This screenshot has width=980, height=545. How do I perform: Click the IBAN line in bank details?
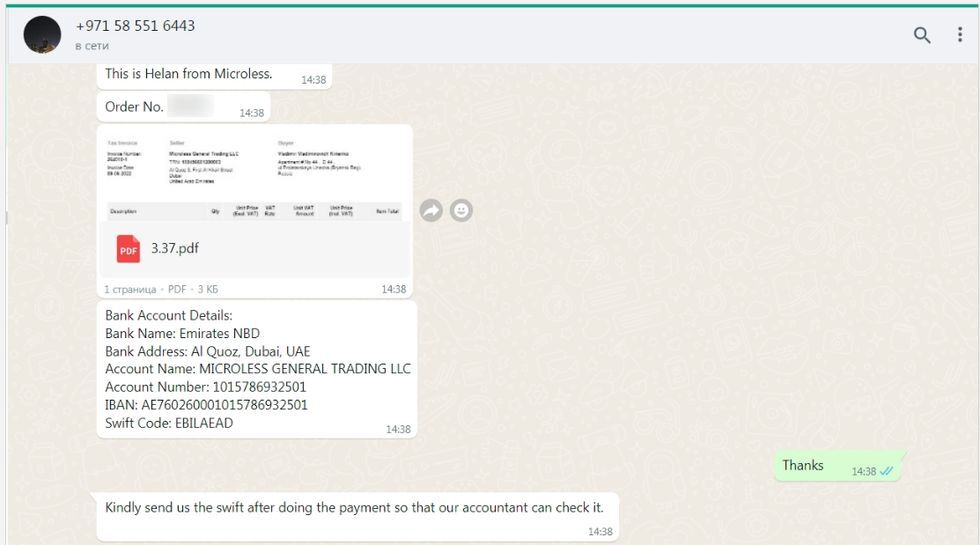206,405
